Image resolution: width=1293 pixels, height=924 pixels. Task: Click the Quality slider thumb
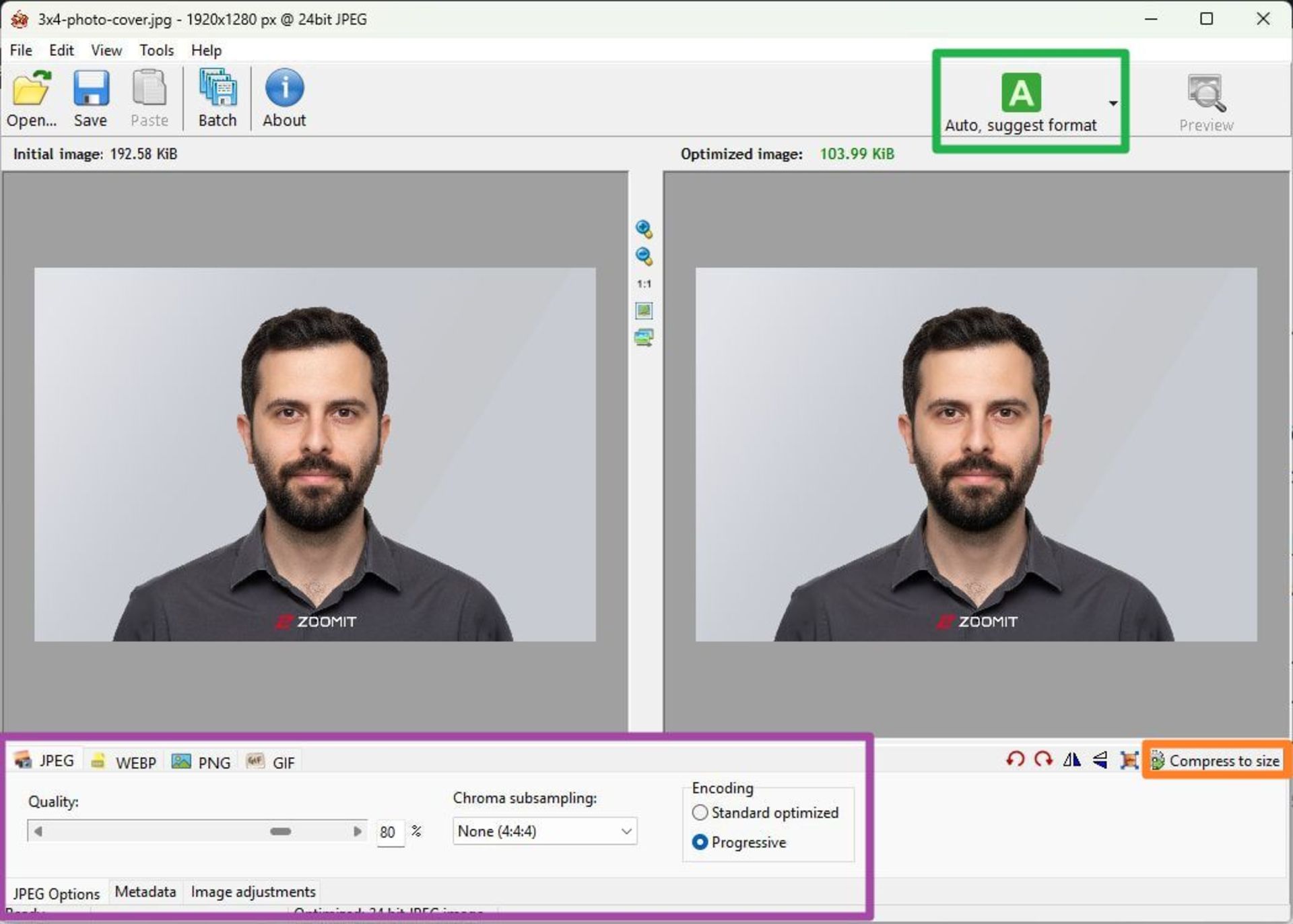click(280, 831)
